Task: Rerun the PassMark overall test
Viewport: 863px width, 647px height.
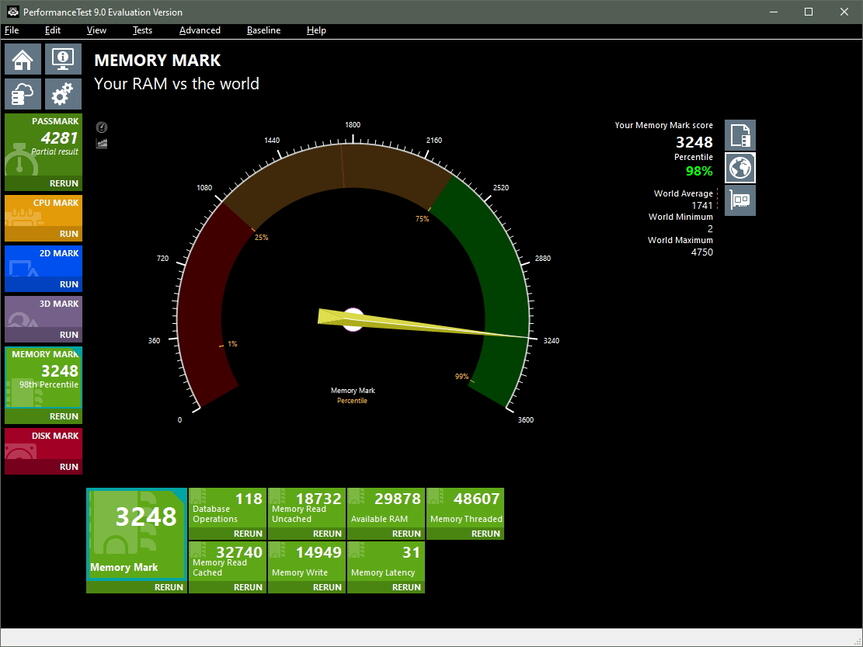Action: (64, 183)
